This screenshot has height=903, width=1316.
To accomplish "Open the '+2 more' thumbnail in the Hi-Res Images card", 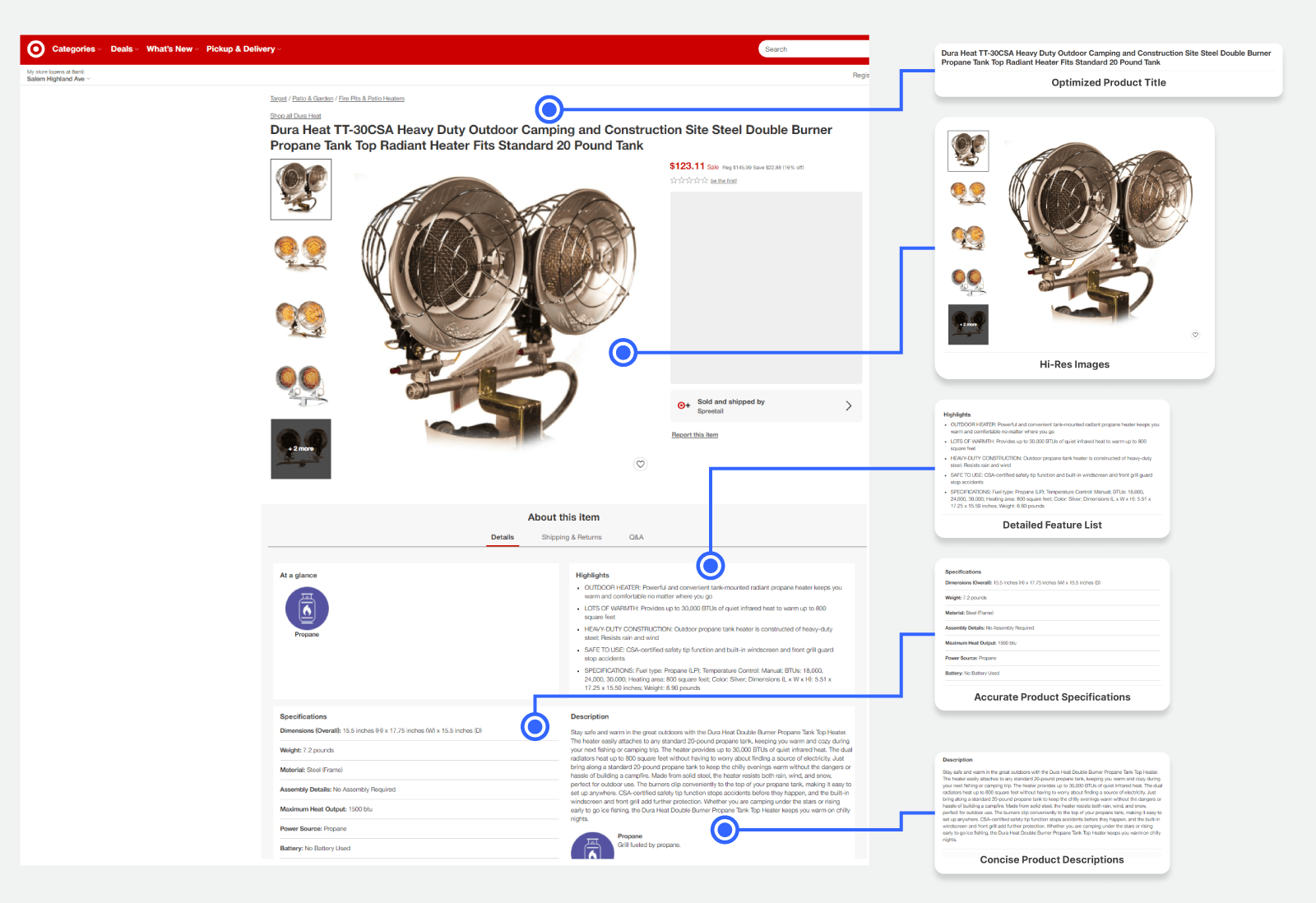I will pyautogui.click(x=968, y=325).
